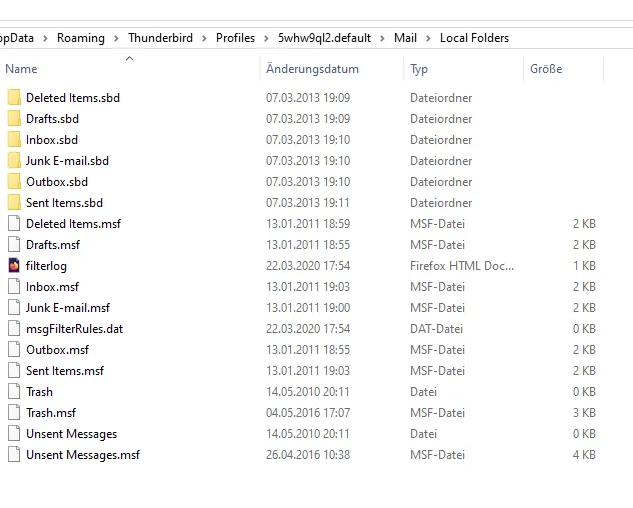Click the 3 KB size value

584,413
